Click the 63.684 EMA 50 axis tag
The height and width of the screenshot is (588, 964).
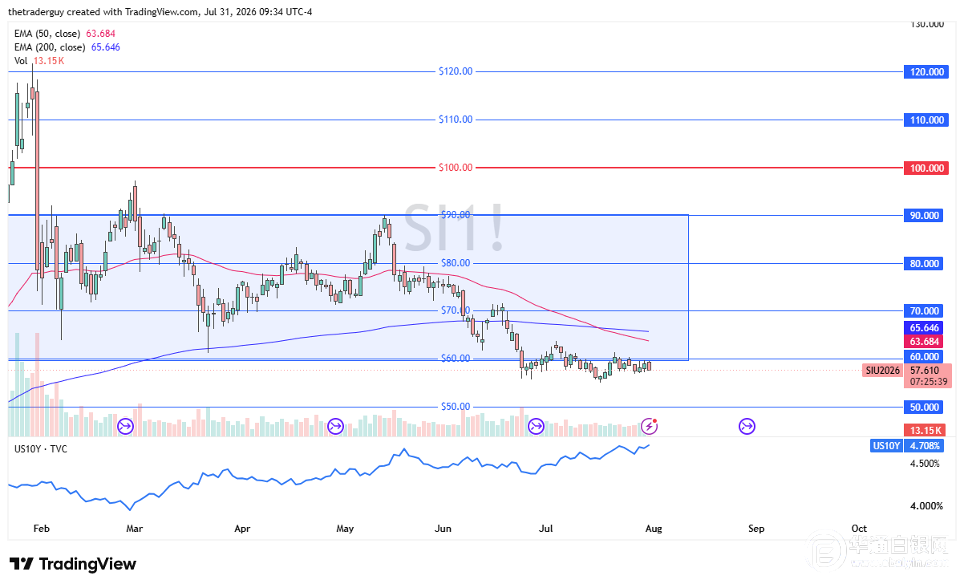(x=923, y=341)
